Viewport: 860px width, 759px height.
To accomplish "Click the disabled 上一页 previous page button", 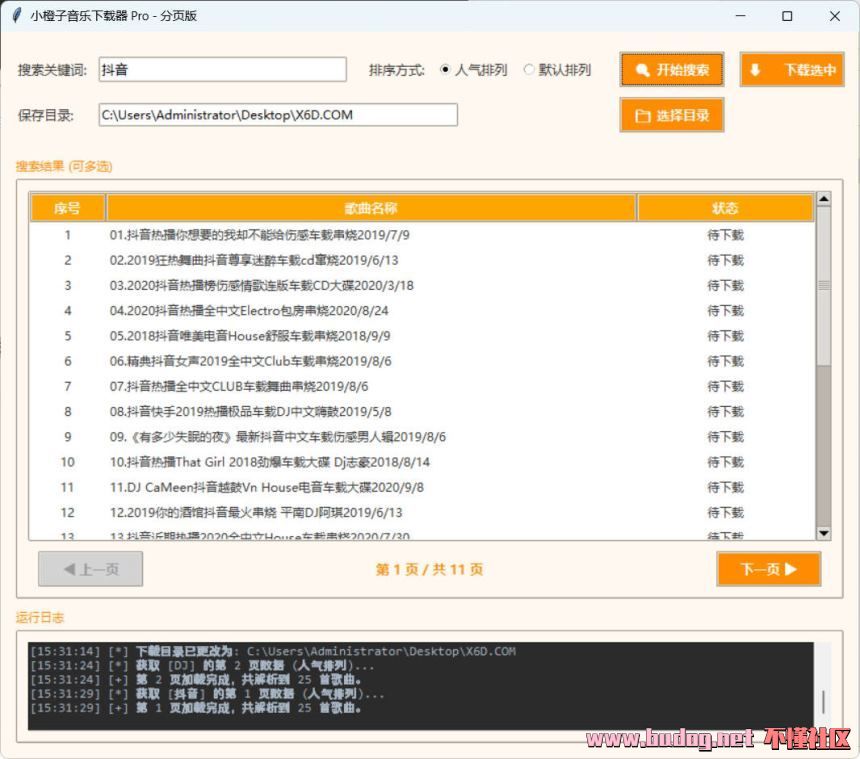I will pyautogui.click(x=90, y=569).
